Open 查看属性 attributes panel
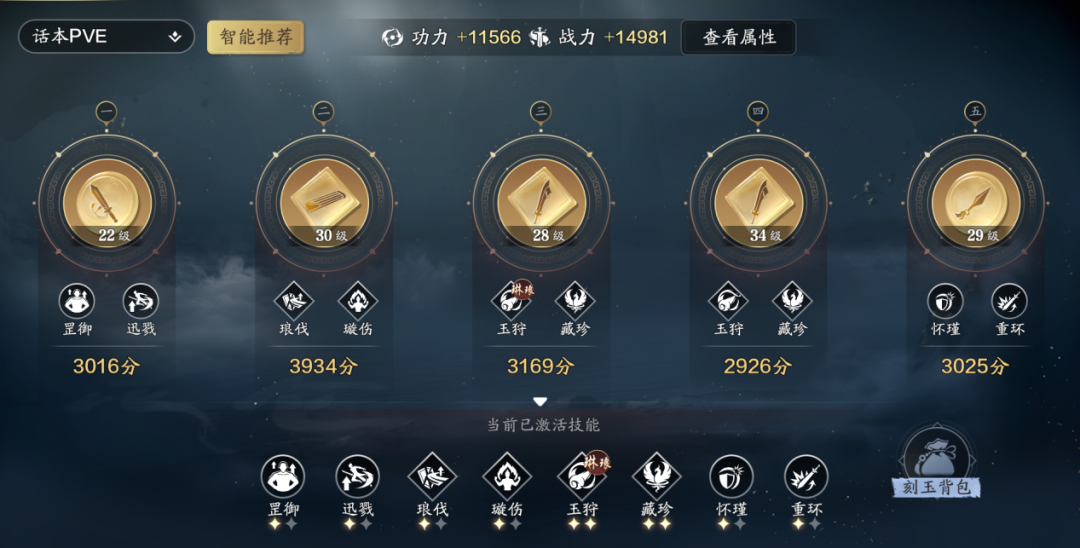 739,37
